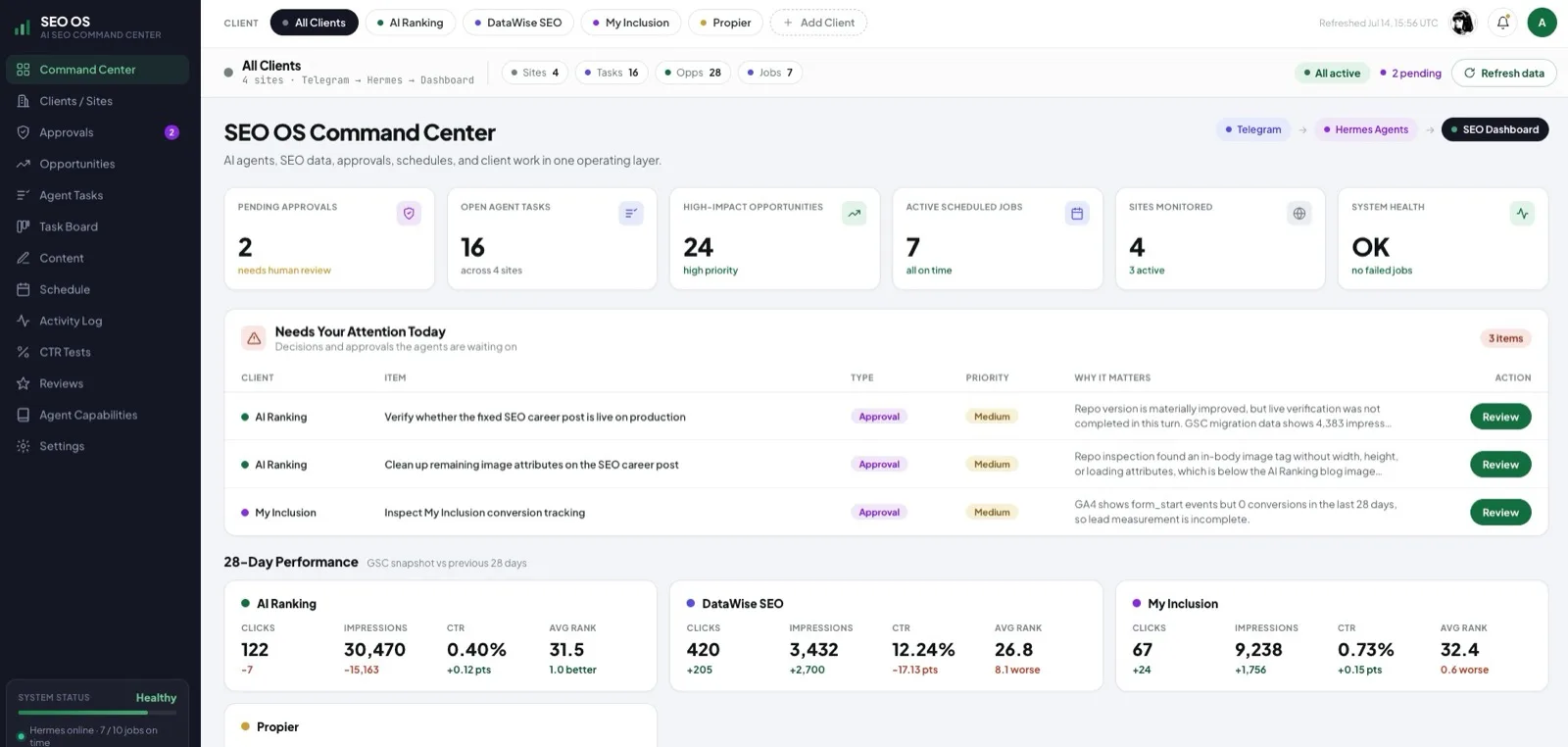This screenshot has height=747, width=1568.
Task: Click DataWise SEO CTR value 12.24%
Action: pos(923,650)
